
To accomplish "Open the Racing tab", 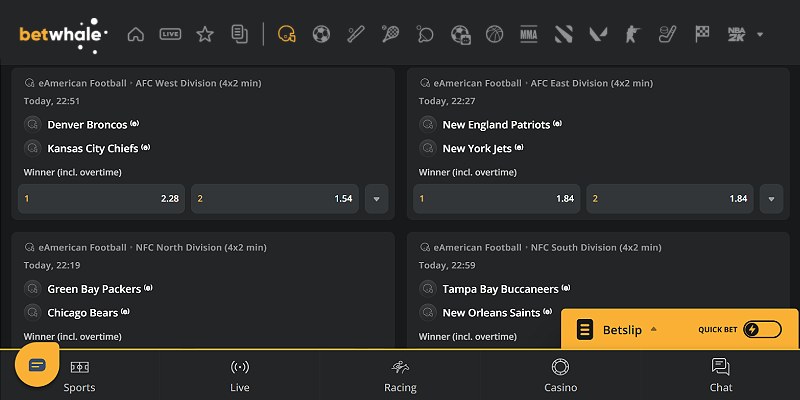I will point(400,376).
